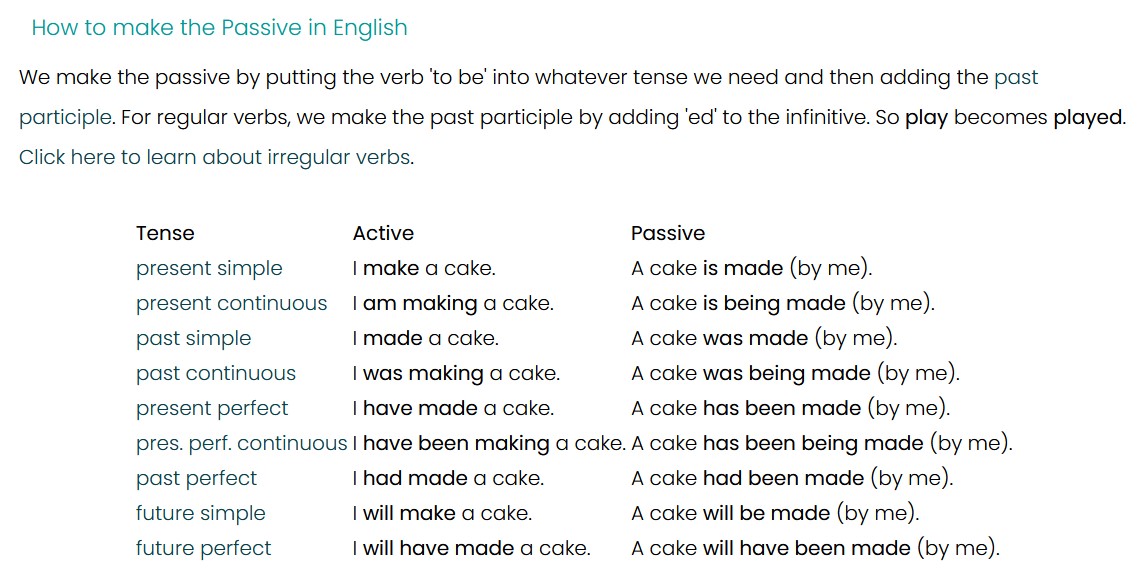Click the Active column header
This screenshot has height=572, width=1141.
point(383,233)
